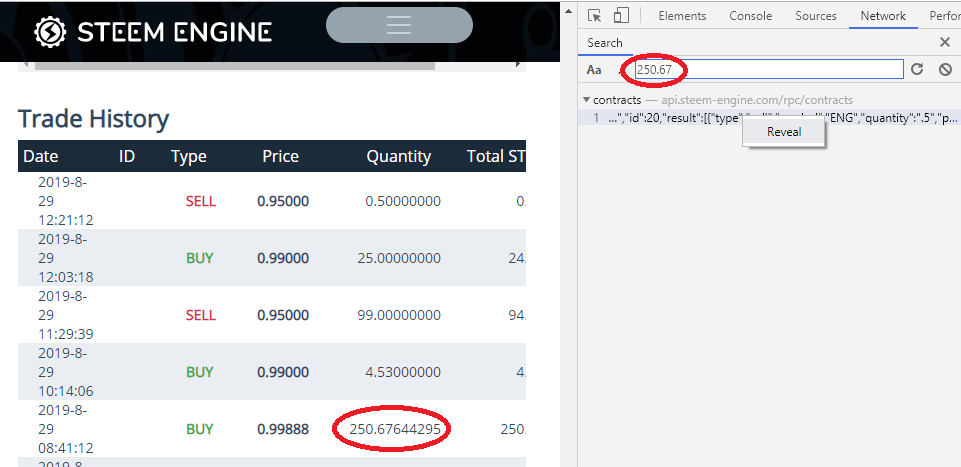Select the inspect element picker icon

point(594,16)
